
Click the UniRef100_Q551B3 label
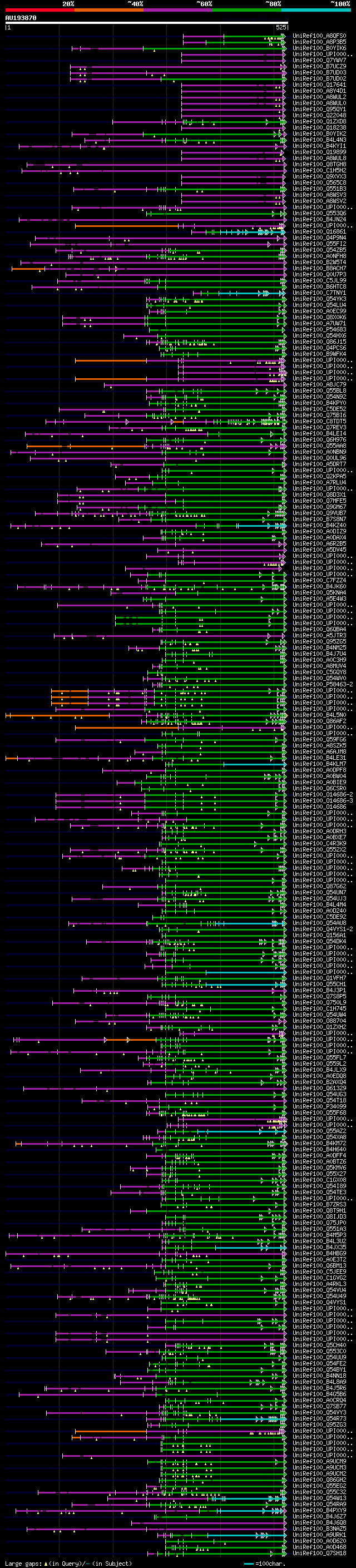point(319,189)
